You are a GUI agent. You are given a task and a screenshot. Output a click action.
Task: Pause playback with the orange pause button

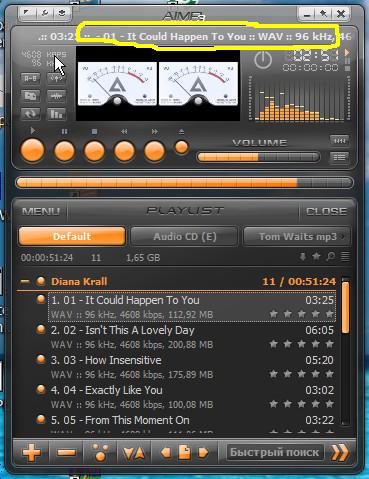(x=64, y=151)
